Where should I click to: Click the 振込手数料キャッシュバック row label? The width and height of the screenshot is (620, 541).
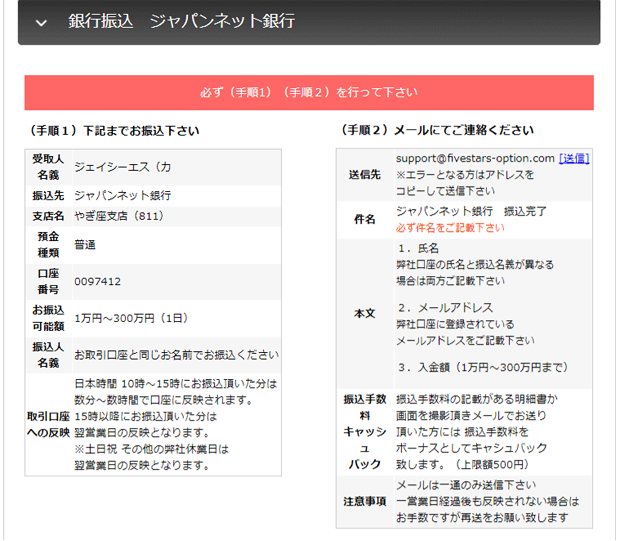[365, 431]
